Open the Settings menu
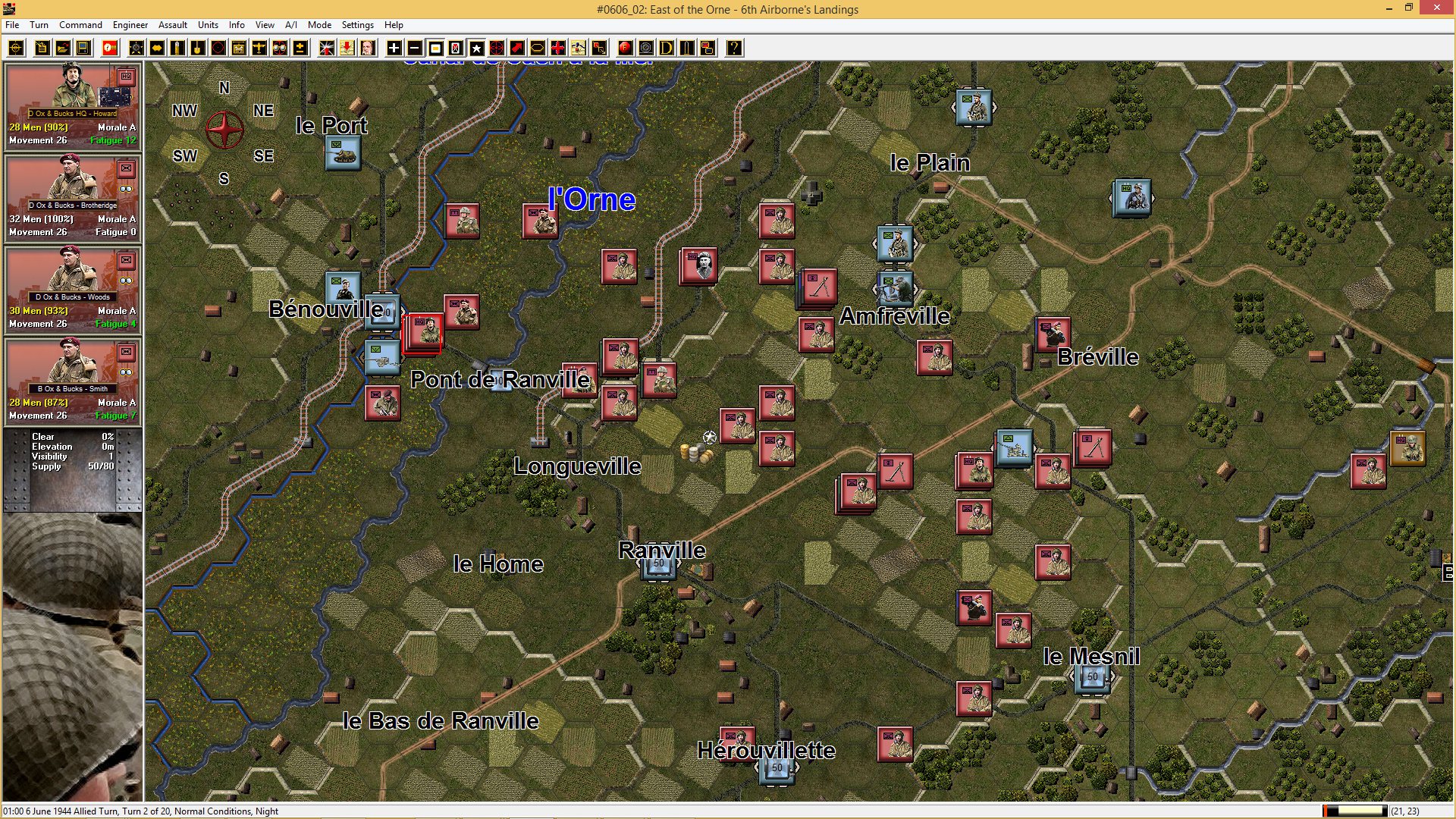This screenshot has height=819, width=1456. (x=357, y=24)
